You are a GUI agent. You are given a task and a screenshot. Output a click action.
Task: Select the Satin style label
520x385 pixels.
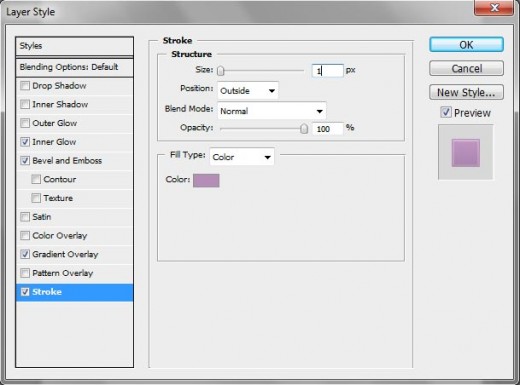pos(42,217)
